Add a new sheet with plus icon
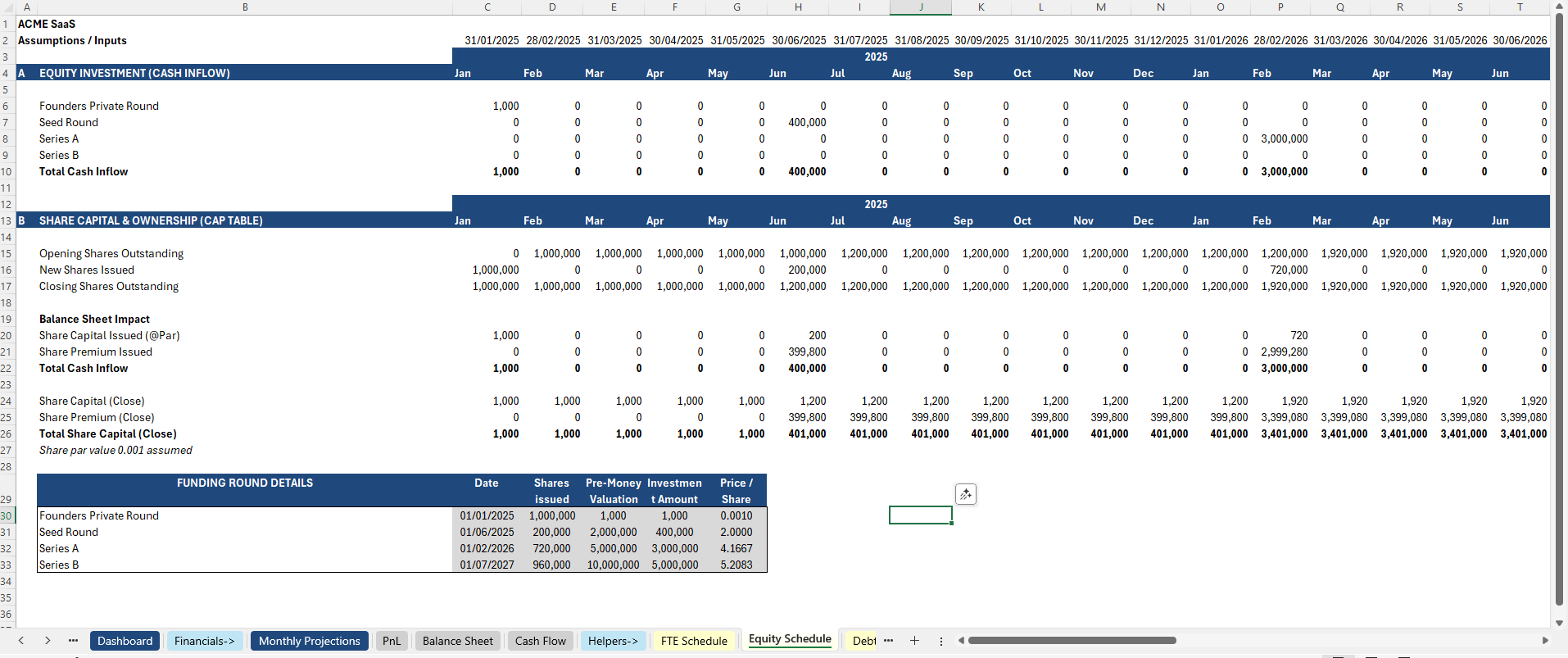The width and height of the screenshot is (1568, 658). pos(914,641)
